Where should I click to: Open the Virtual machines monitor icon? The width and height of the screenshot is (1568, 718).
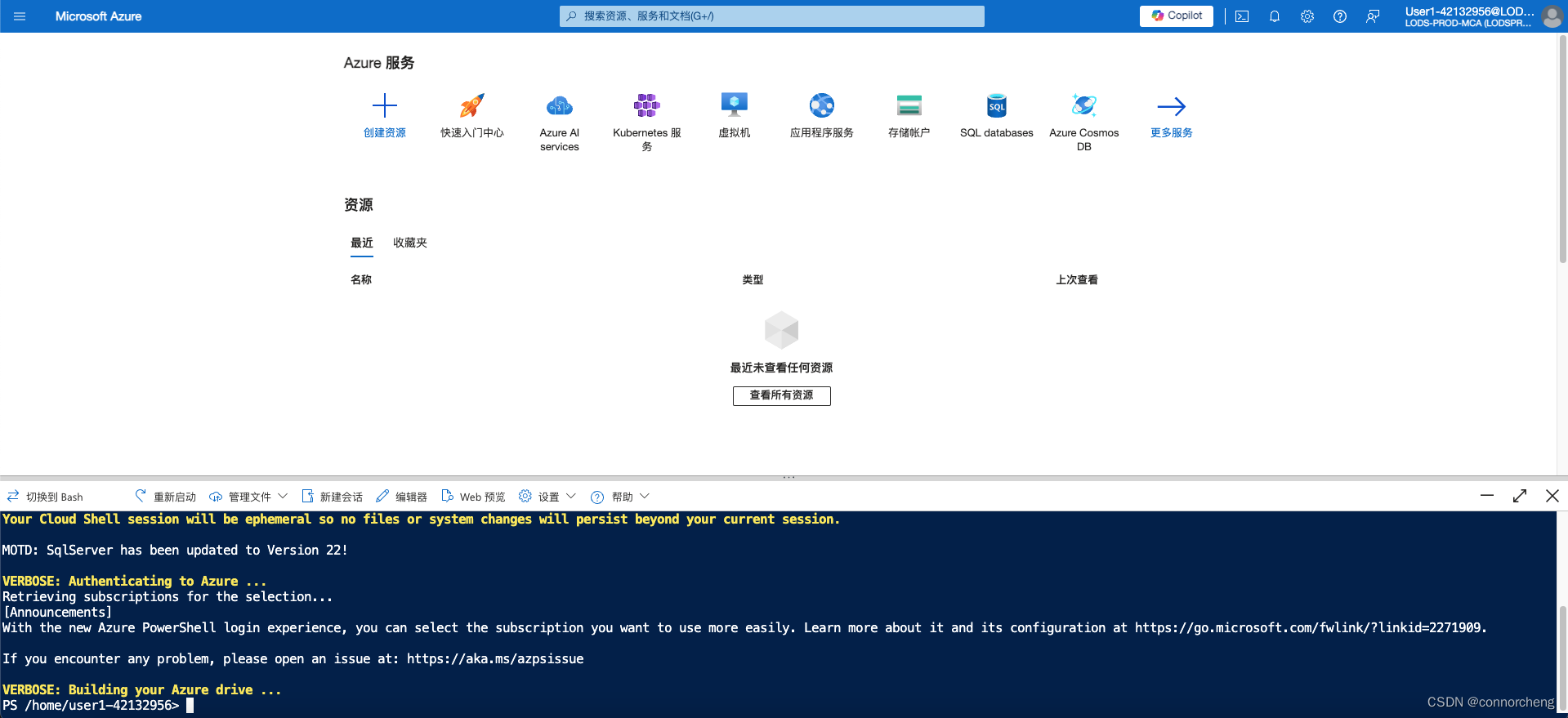(x=735, y=105)
